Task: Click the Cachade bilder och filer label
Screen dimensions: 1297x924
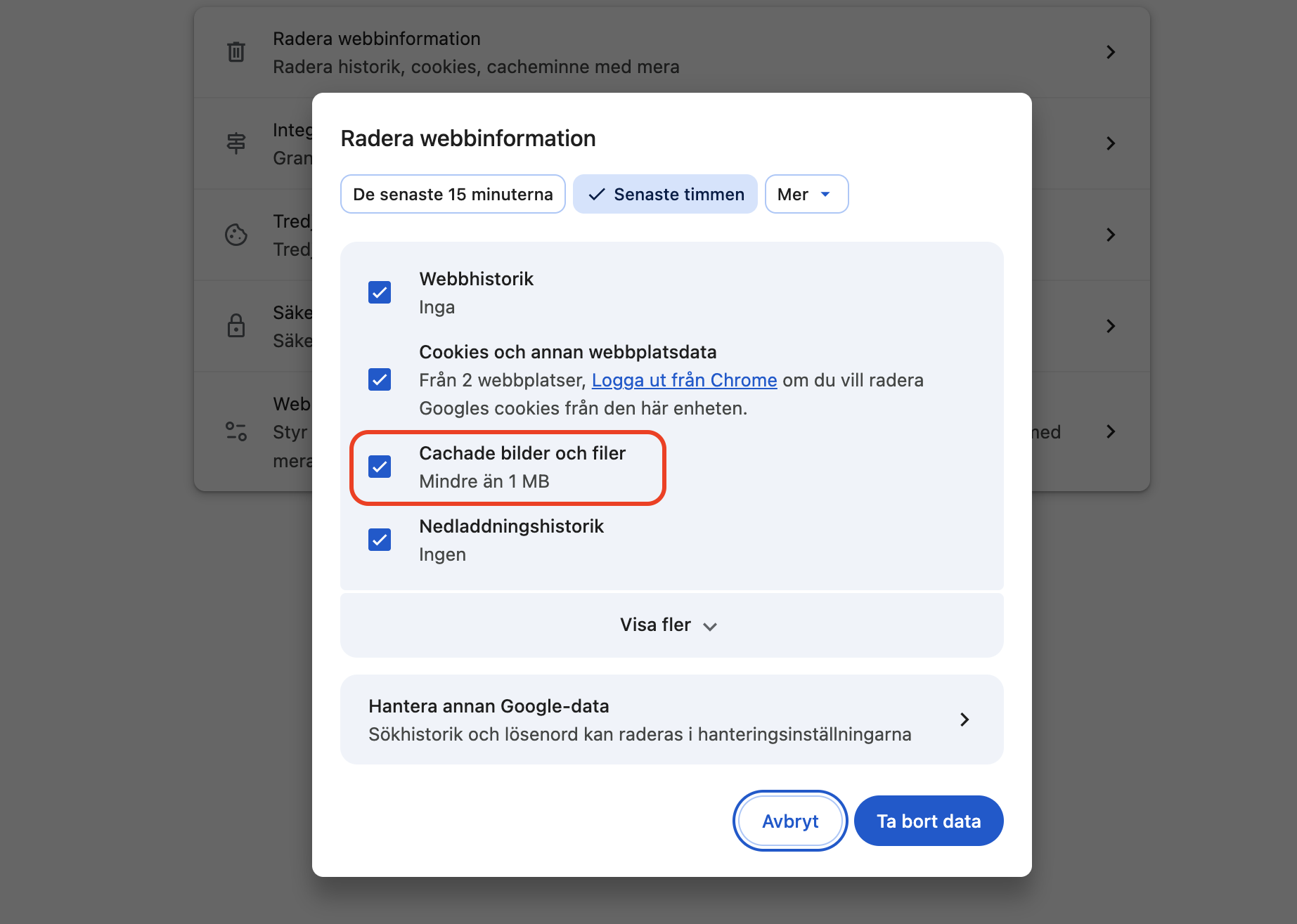Action: click(x=522, y=453)
